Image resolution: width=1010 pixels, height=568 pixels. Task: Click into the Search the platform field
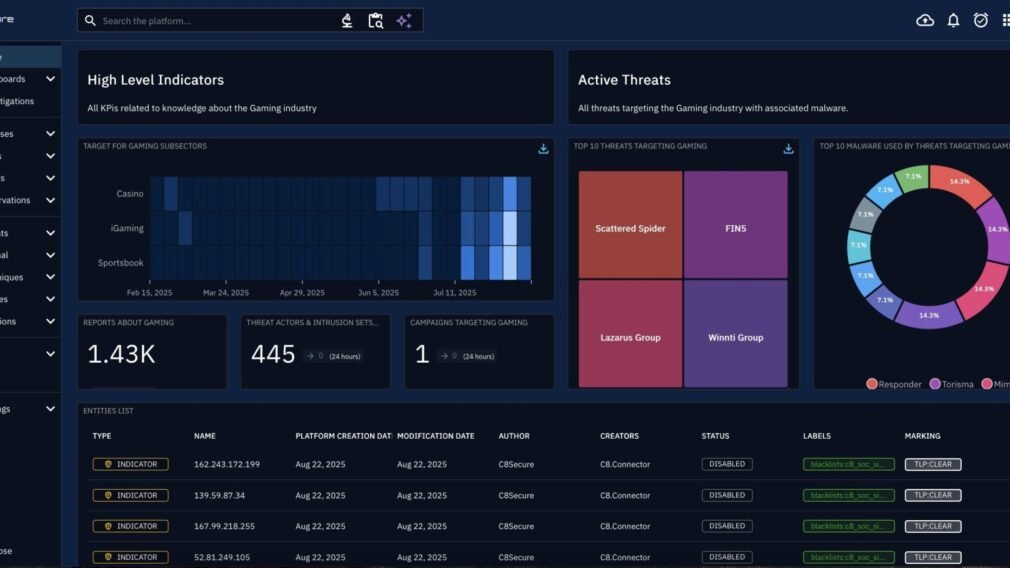(215, 21)
